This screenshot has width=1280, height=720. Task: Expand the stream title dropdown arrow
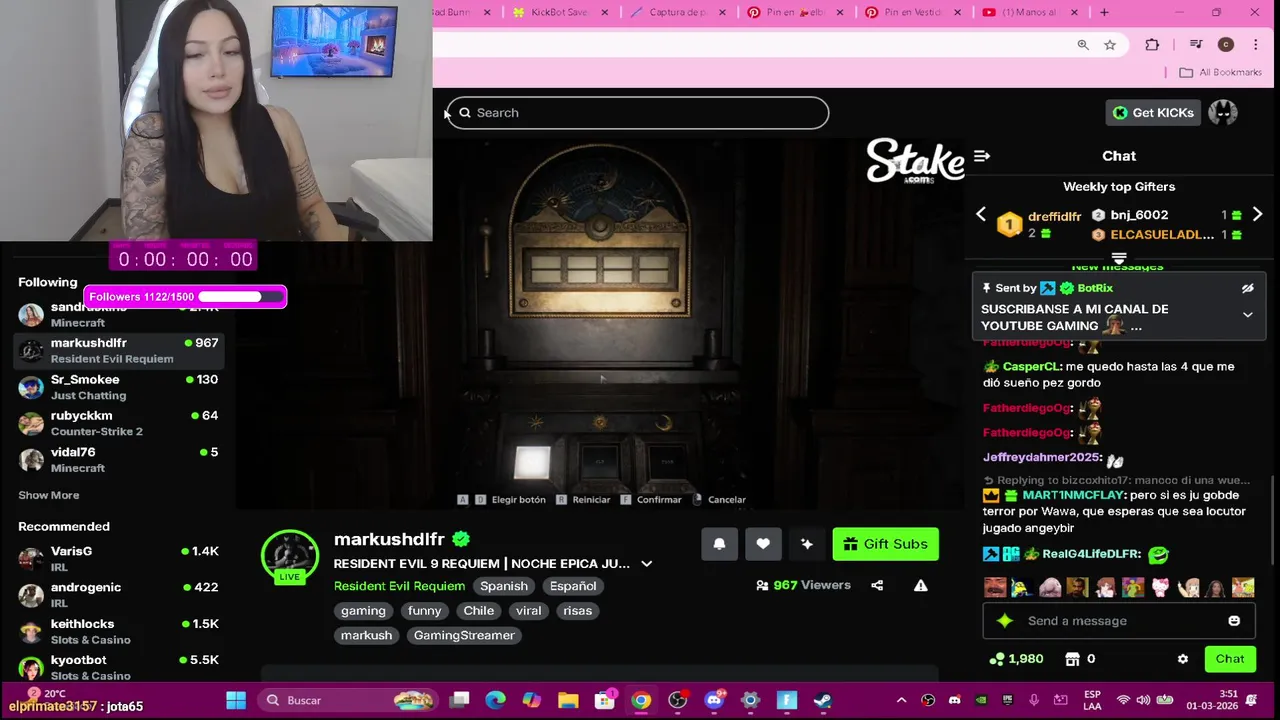point(646,564)
